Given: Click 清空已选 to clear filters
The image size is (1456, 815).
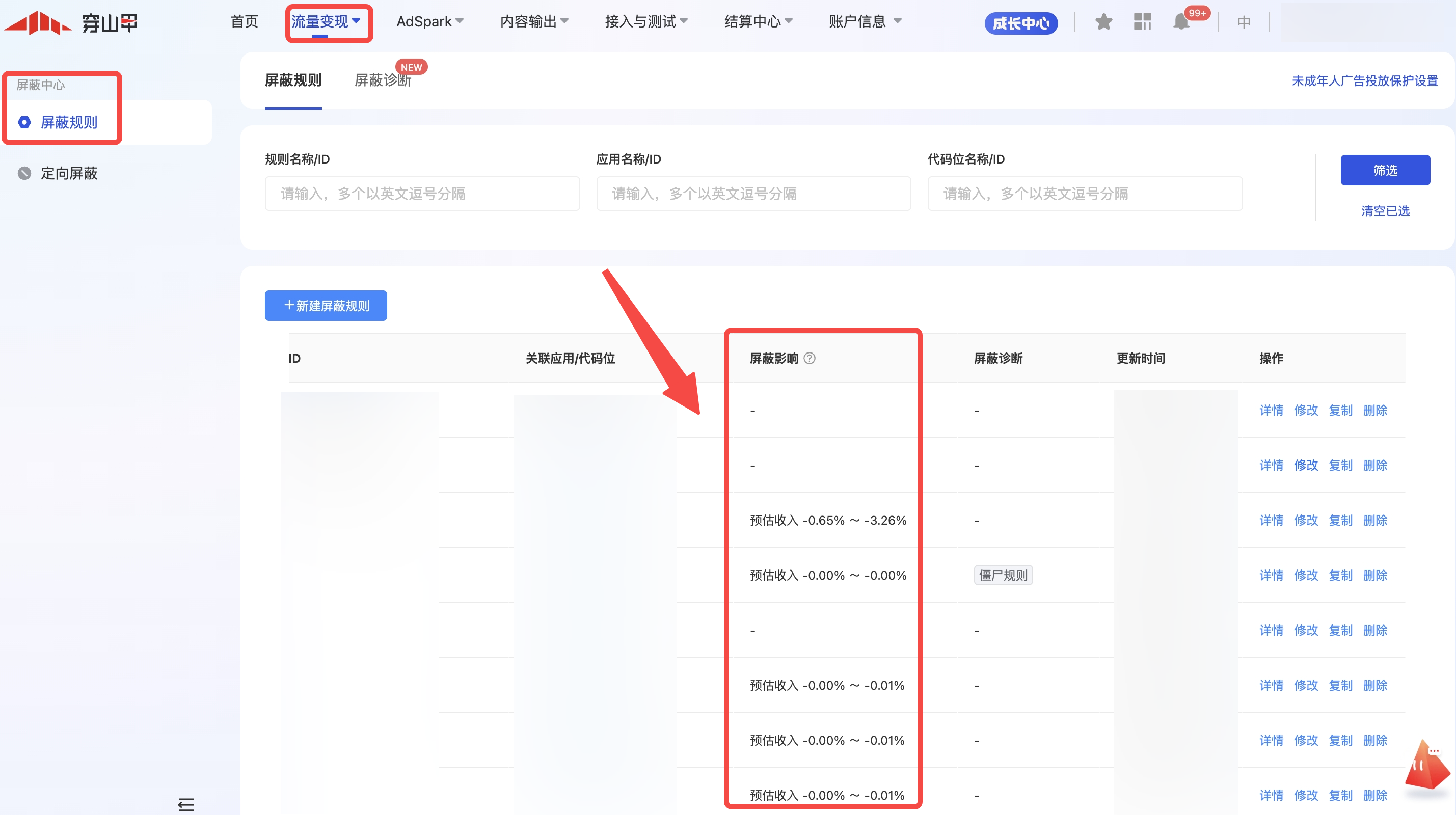Looking at the screenshot, I should pos(1385,211).
